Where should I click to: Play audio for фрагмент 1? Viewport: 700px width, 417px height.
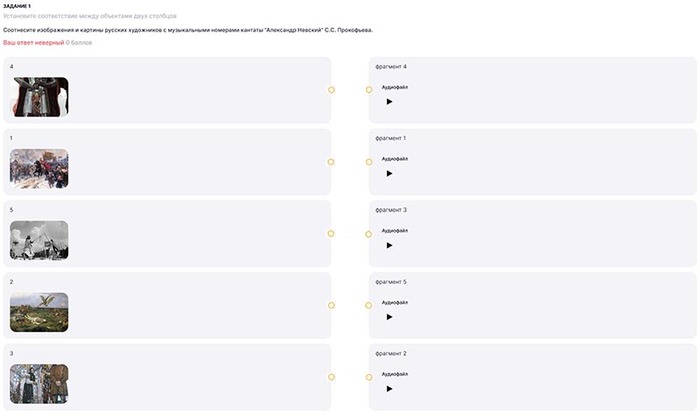[x=389, y=173]
